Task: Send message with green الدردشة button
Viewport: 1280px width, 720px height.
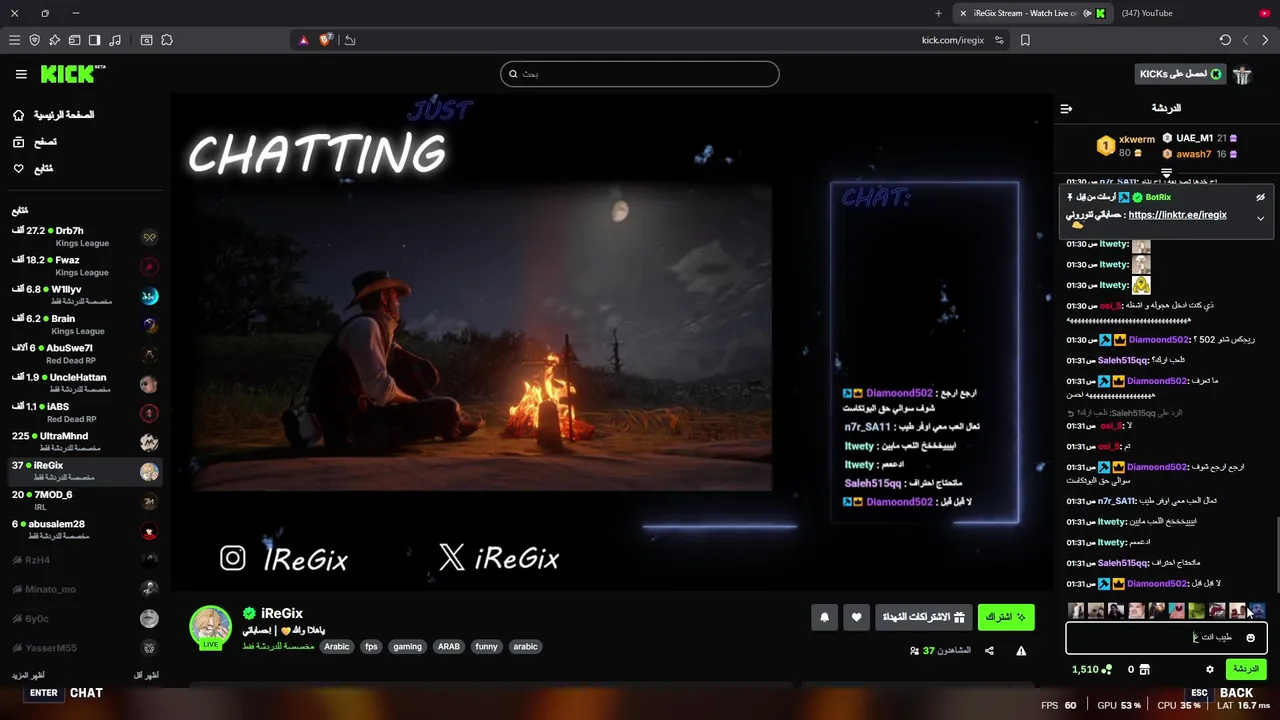Action: [x=1245, y=669]
